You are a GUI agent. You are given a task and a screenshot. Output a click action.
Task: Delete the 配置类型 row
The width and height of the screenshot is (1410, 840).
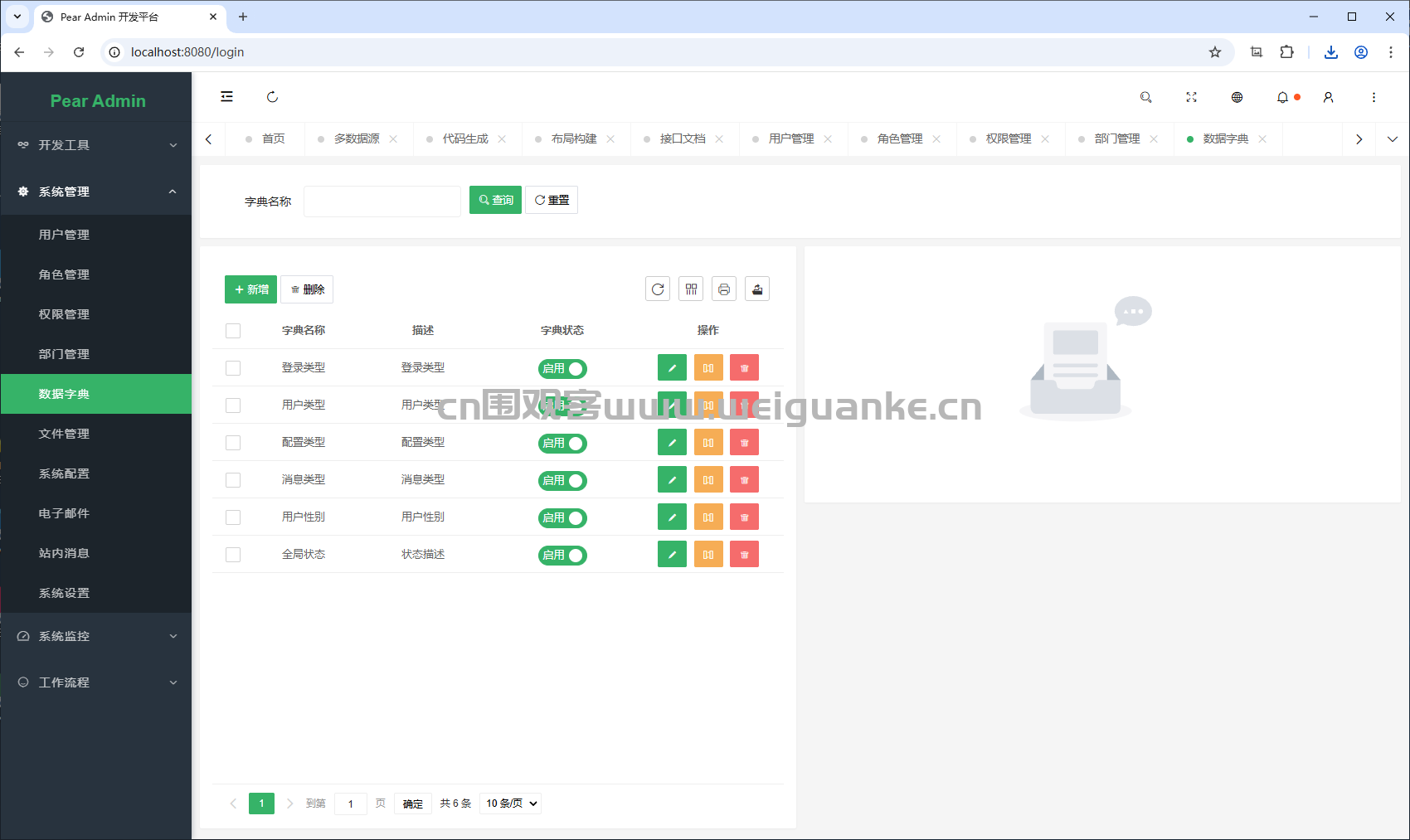(x=744, y=442)
